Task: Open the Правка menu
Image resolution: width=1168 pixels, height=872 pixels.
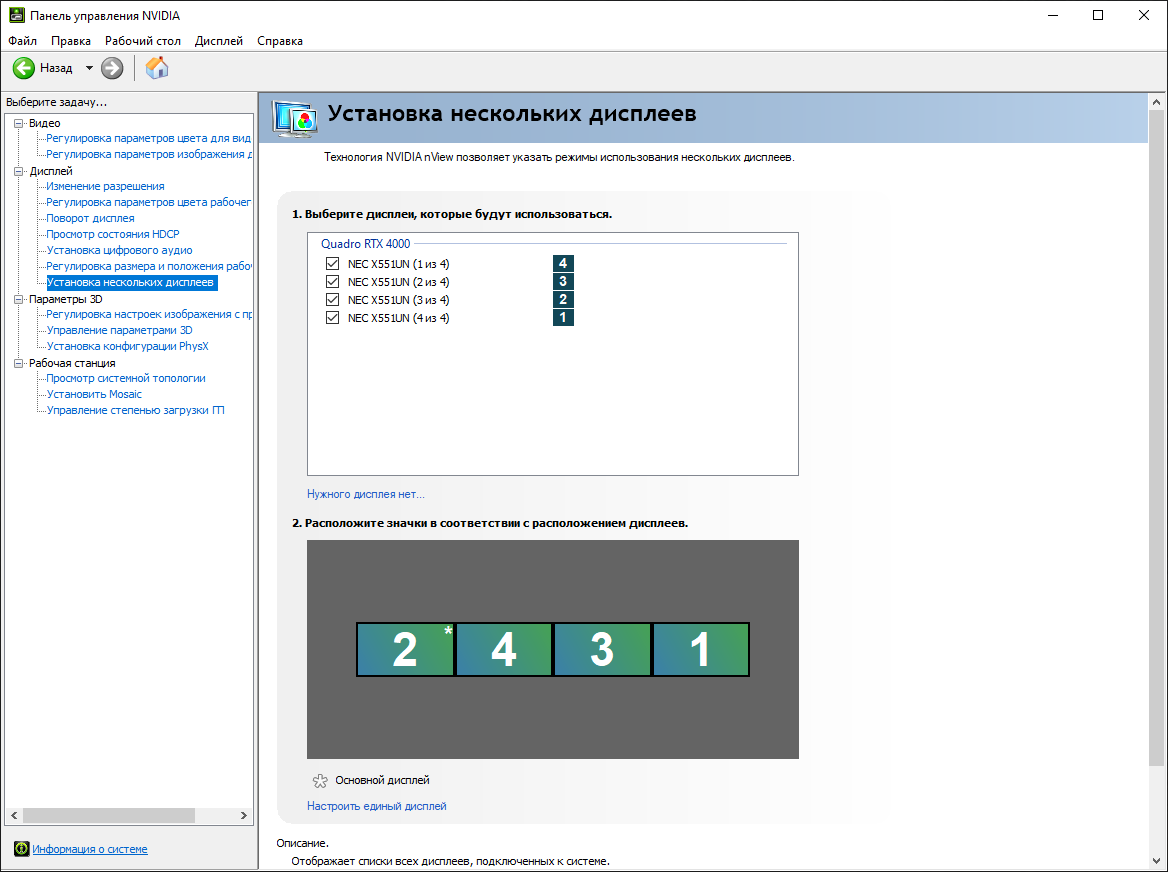Action: (x=71, y=41)
